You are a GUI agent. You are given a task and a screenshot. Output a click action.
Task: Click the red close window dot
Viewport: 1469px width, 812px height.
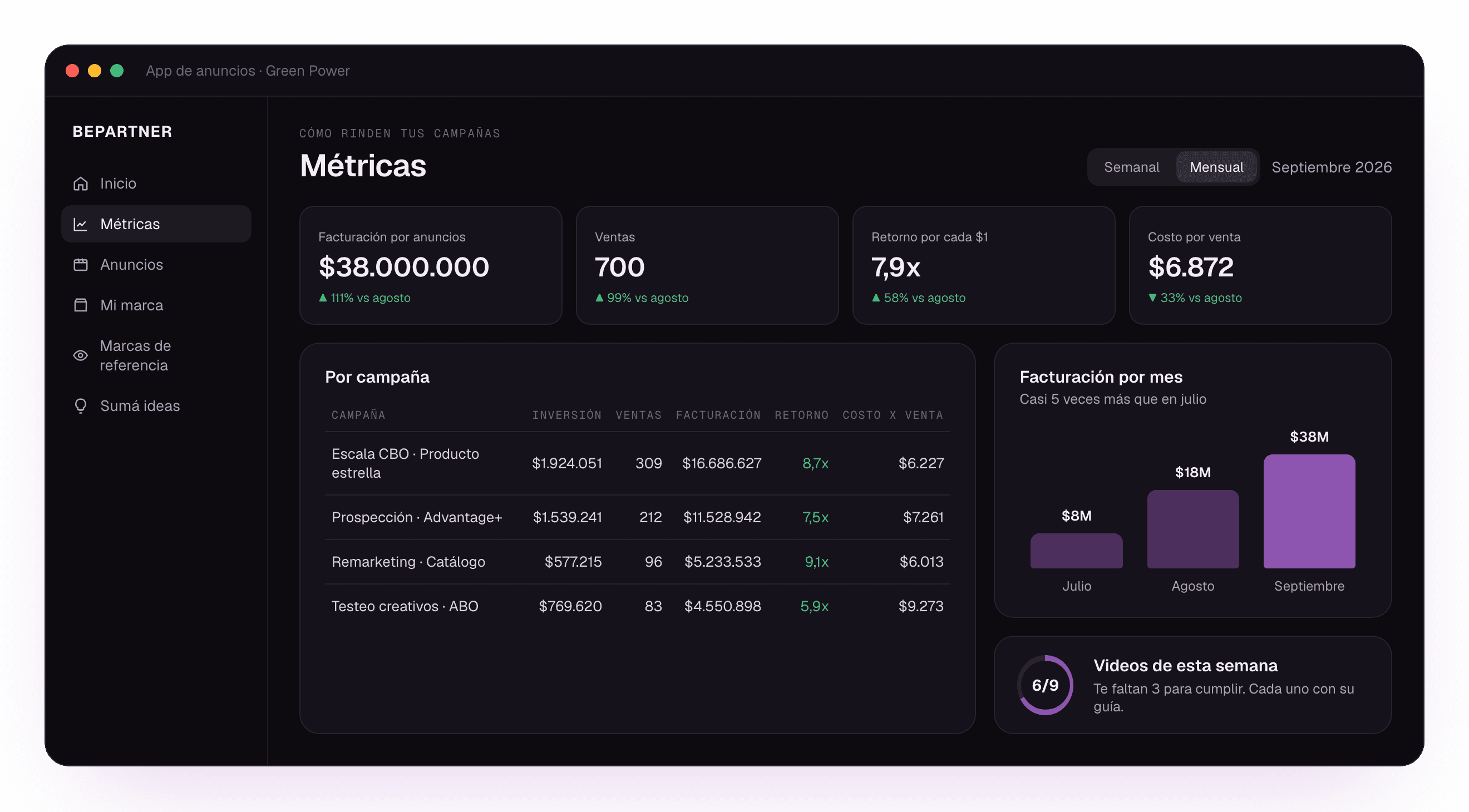[72, 71]
